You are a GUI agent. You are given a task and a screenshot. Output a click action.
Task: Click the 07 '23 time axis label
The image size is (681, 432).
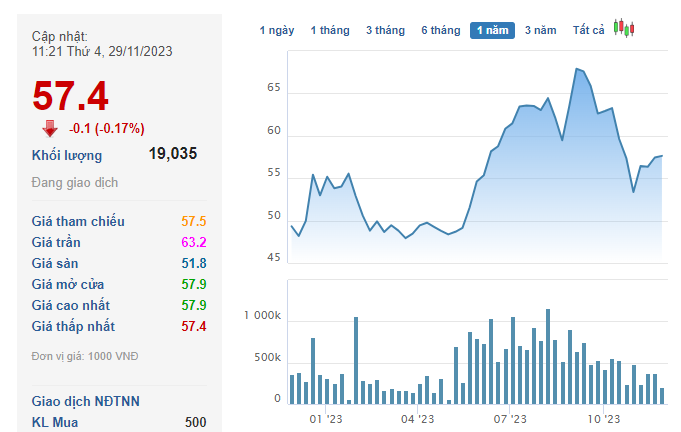510,420
